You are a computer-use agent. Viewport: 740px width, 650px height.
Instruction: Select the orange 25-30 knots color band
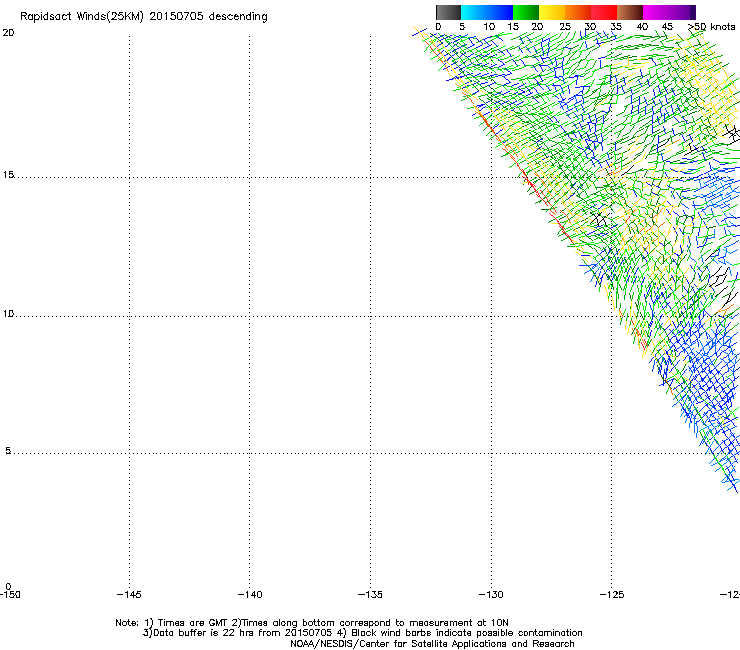point(578,12)
